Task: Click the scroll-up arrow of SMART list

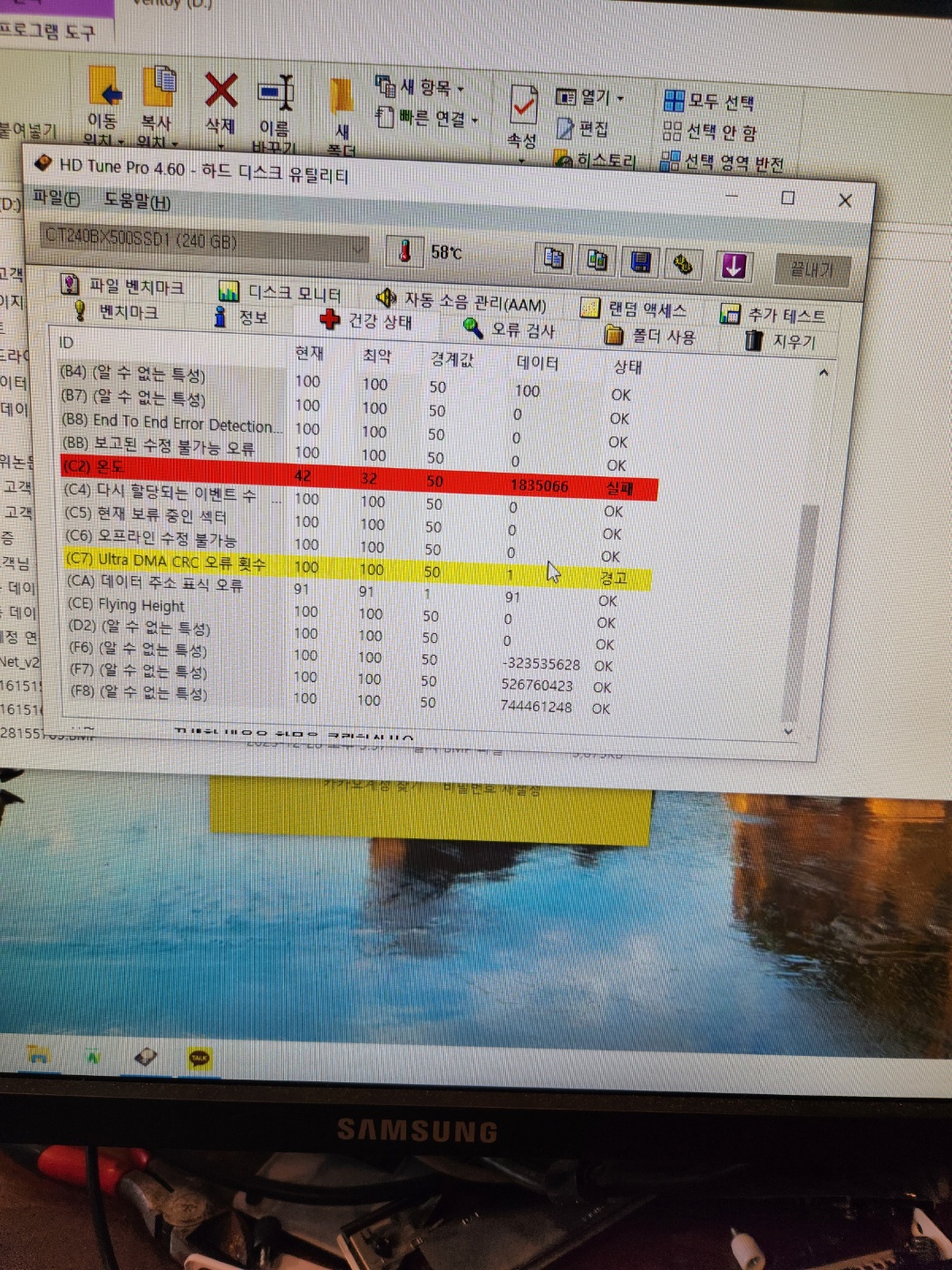Action: click(823, 373)
